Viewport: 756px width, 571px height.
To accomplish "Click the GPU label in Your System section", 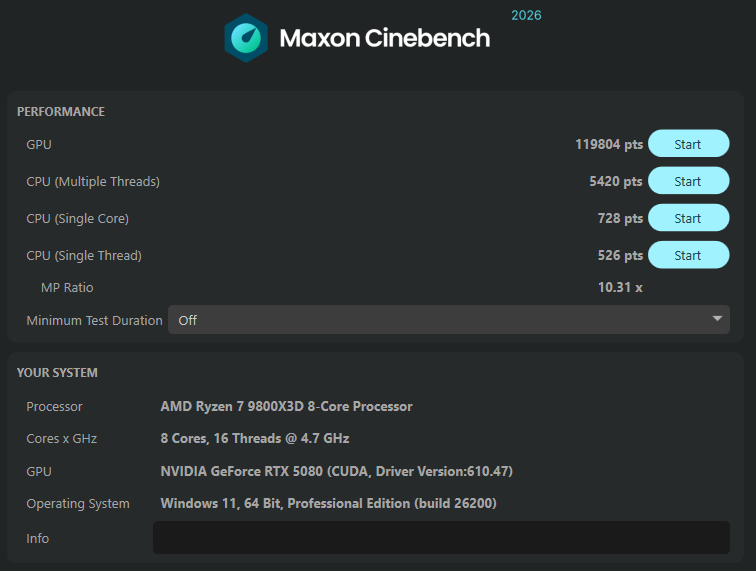I will click(x=39, y=472).
